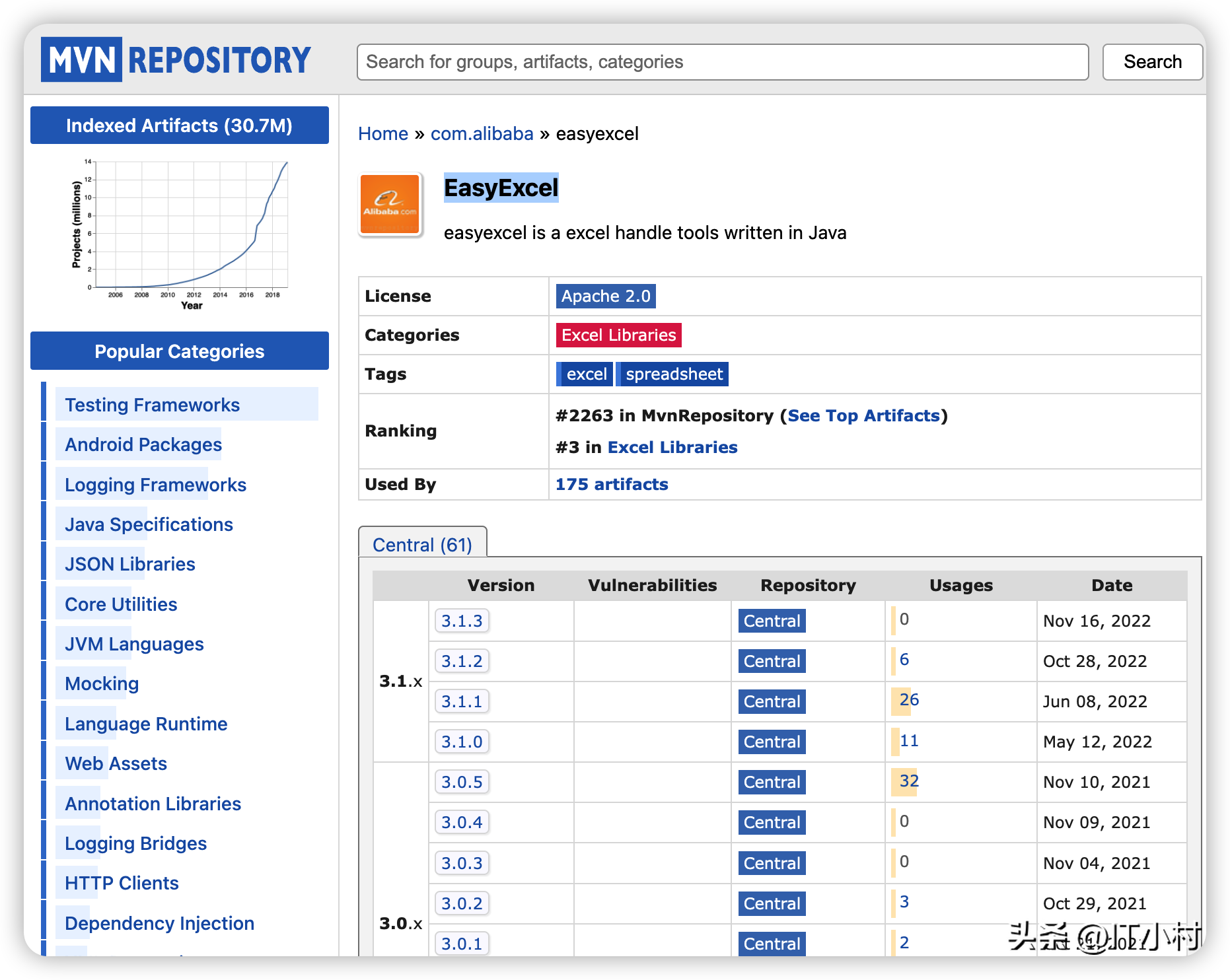
Task: Click Central repository badge for version 3.0.4
Action: (772, 823)
